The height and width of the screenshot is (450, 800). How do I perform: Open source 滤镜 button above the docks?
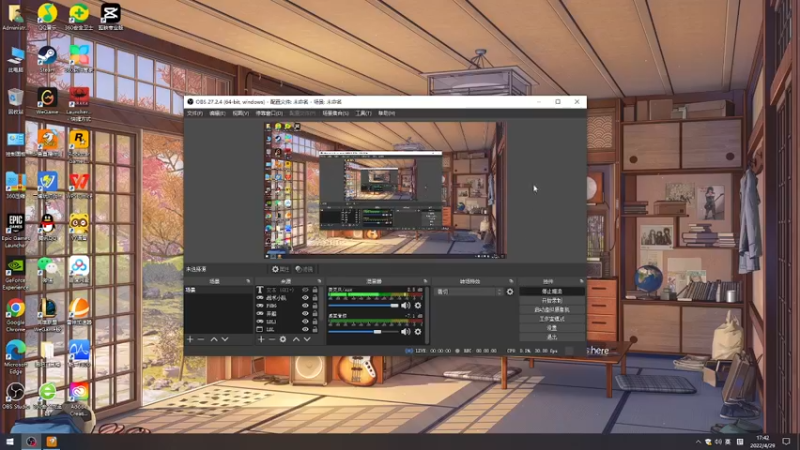(305, 269)
